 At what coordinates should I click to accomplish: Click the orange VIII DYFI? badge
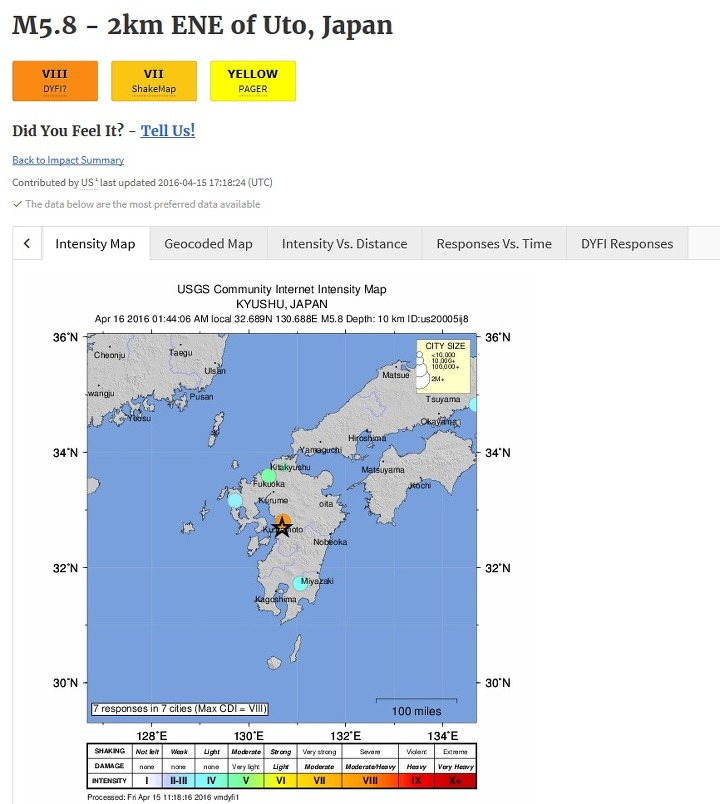[55, 81]
